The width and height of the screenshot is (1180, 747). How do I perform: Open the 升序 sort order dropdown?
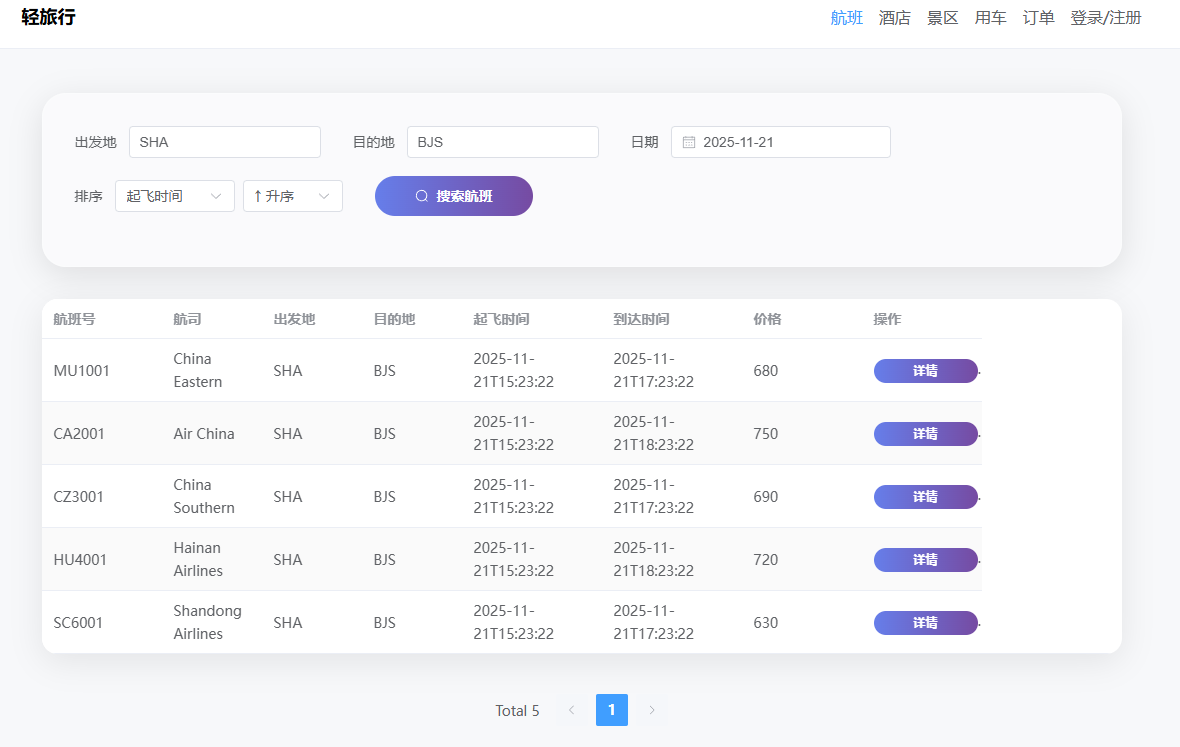click(x=293, y=196)
